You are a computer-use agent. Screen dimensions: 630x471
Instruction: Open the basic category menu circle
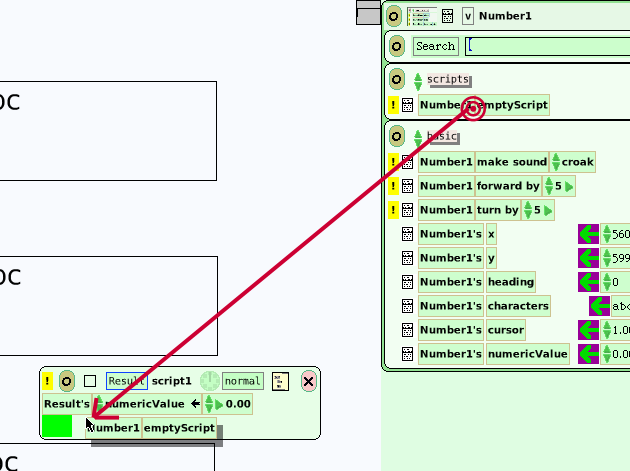(397, 136)
